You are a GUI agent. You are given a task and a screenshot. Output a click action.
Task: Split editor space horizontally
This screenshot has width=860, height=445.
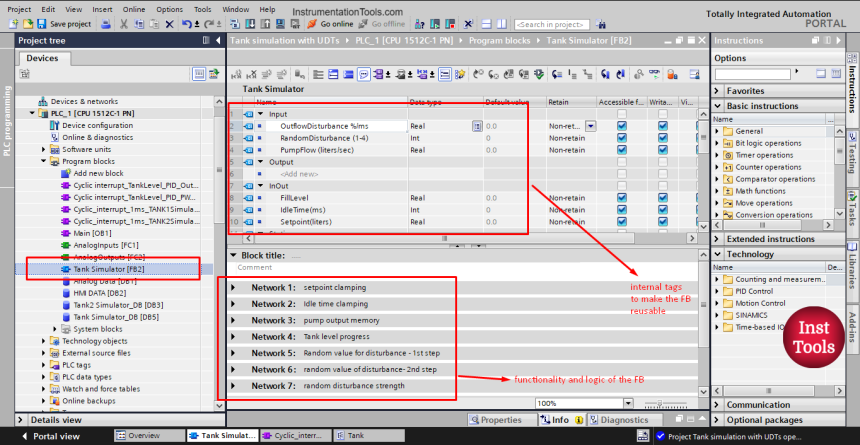point(486,24)
